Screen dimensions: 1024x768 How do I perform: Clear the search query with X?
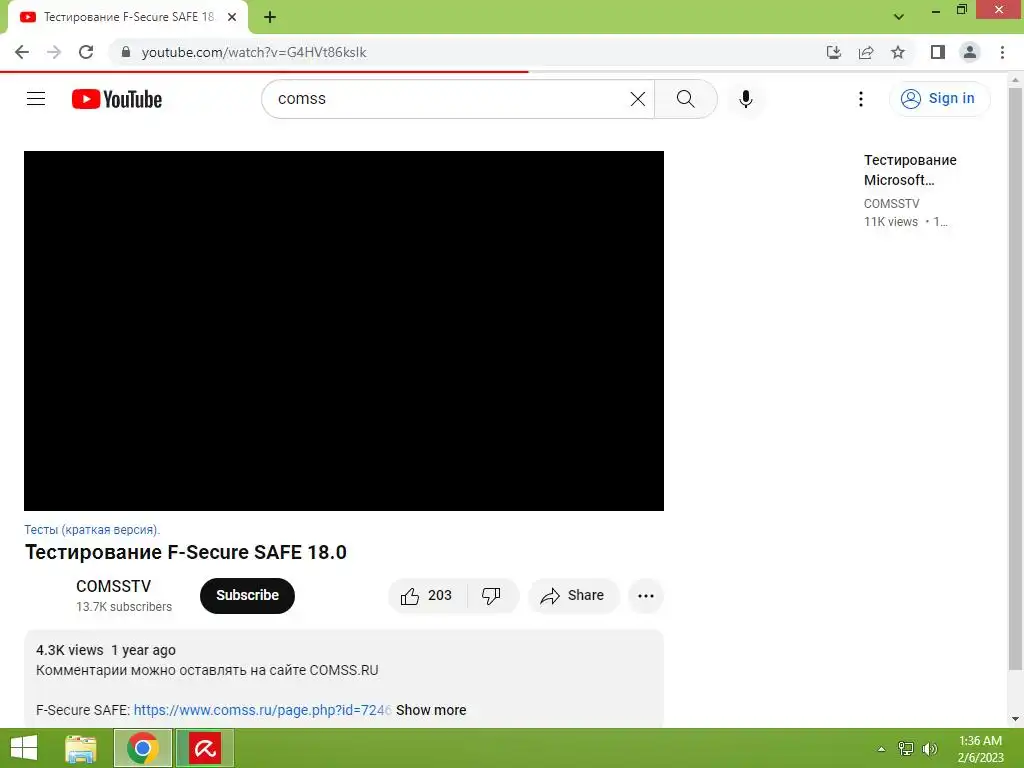click(638, 99)
